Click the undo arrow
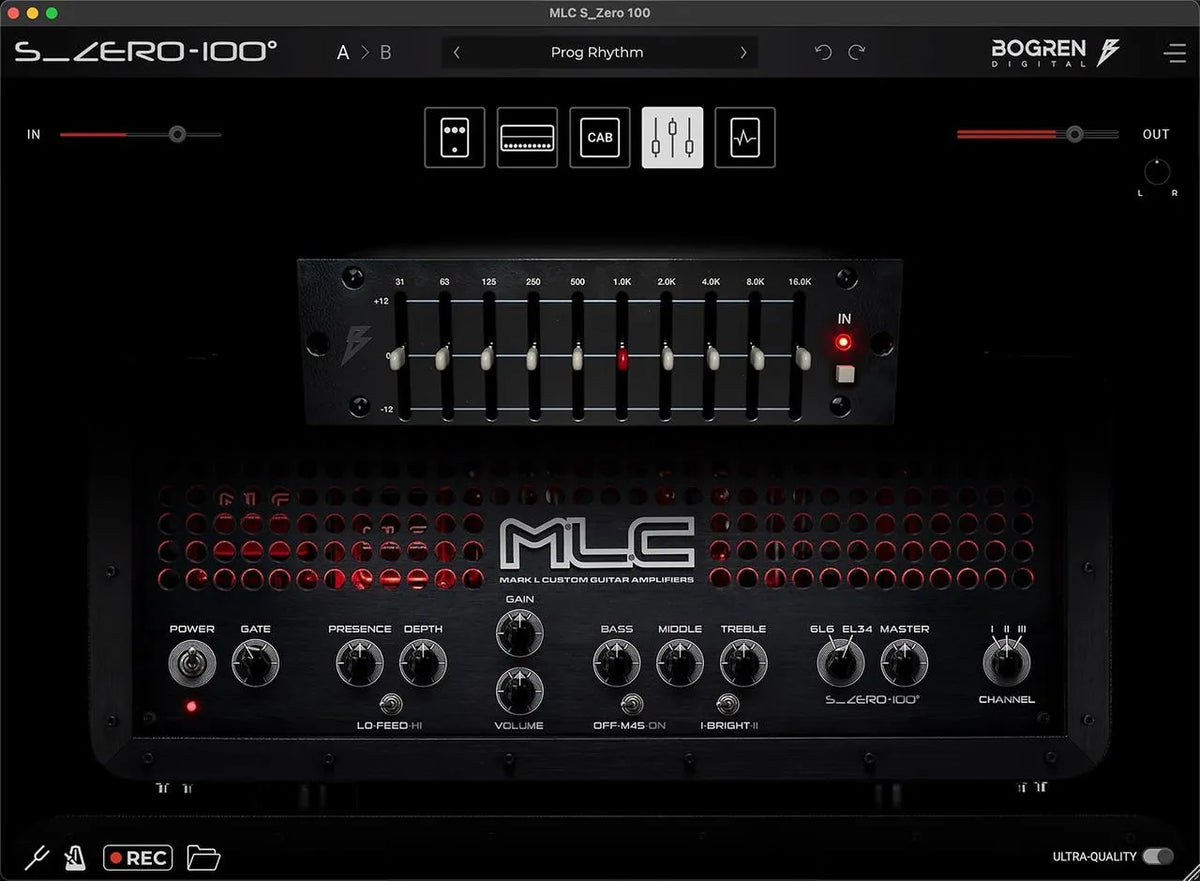Image resolution: width=1200 pixels, height=881 pixels. (823, 52)
